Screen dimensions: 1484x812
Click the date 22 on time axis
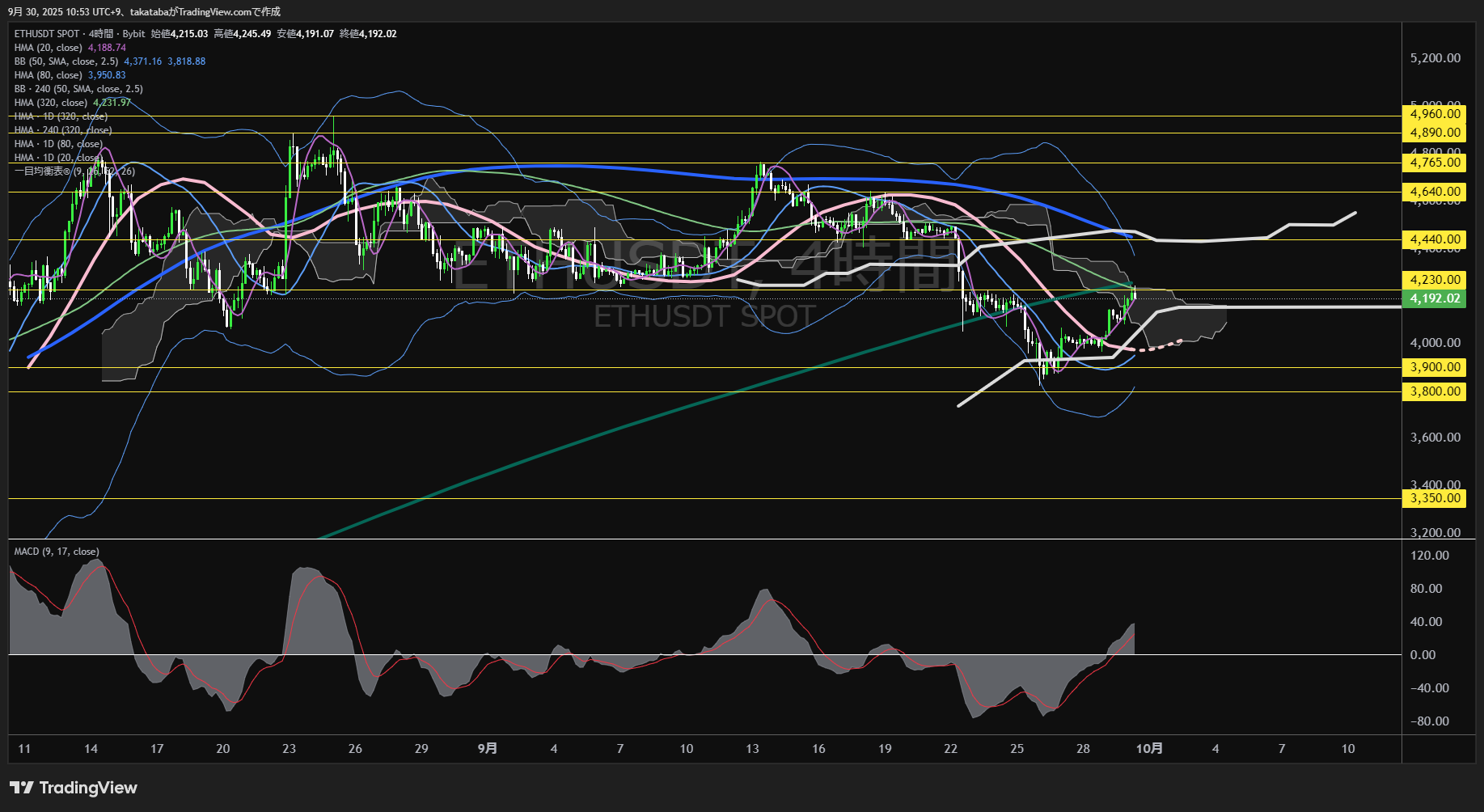point(951,749)
